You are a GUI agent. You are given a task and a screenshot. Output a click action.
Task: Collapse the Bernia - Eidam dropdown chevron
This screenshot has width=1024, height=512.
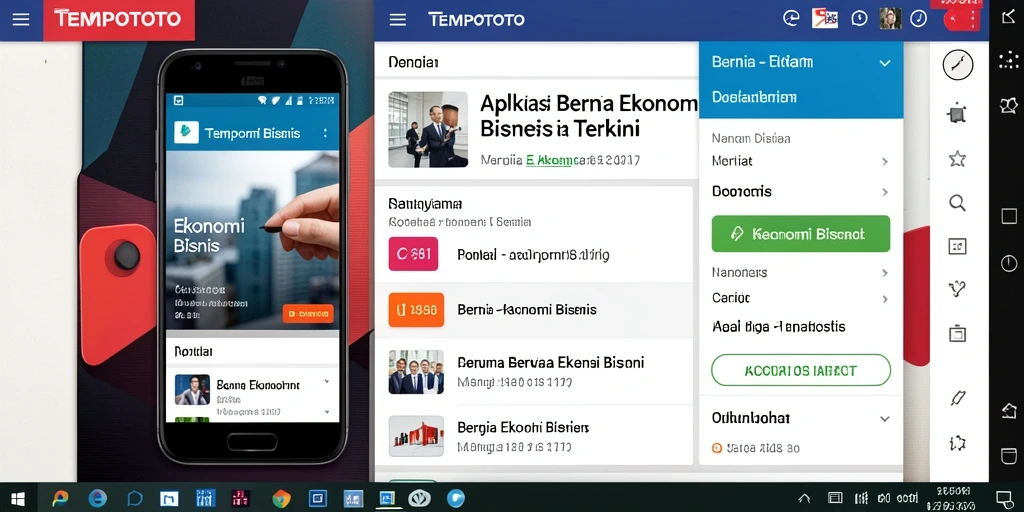click(x=885, y=63)
